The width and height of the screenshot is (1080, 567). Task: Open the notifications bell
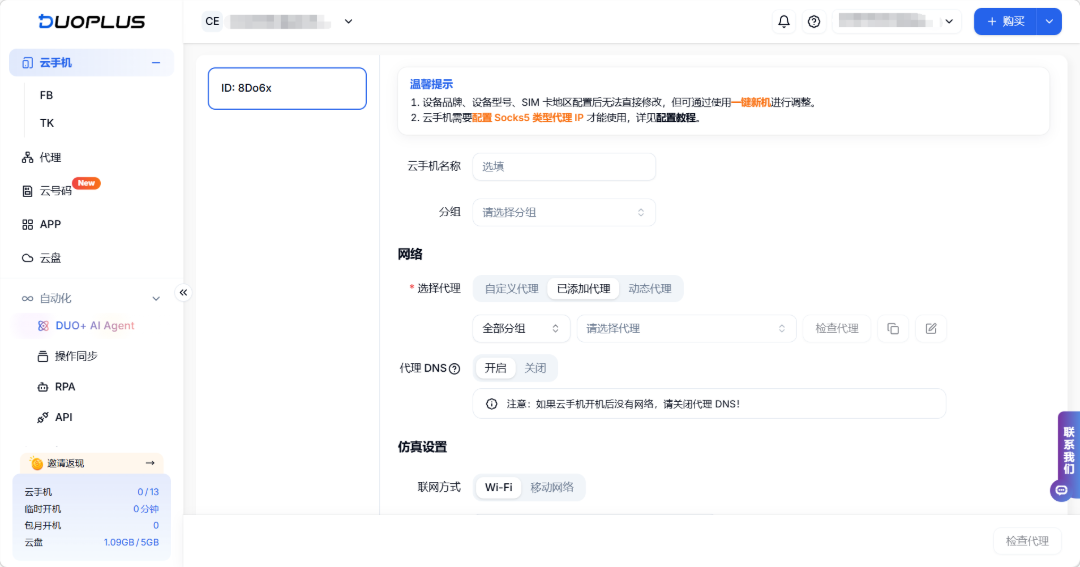pos(784,21)
